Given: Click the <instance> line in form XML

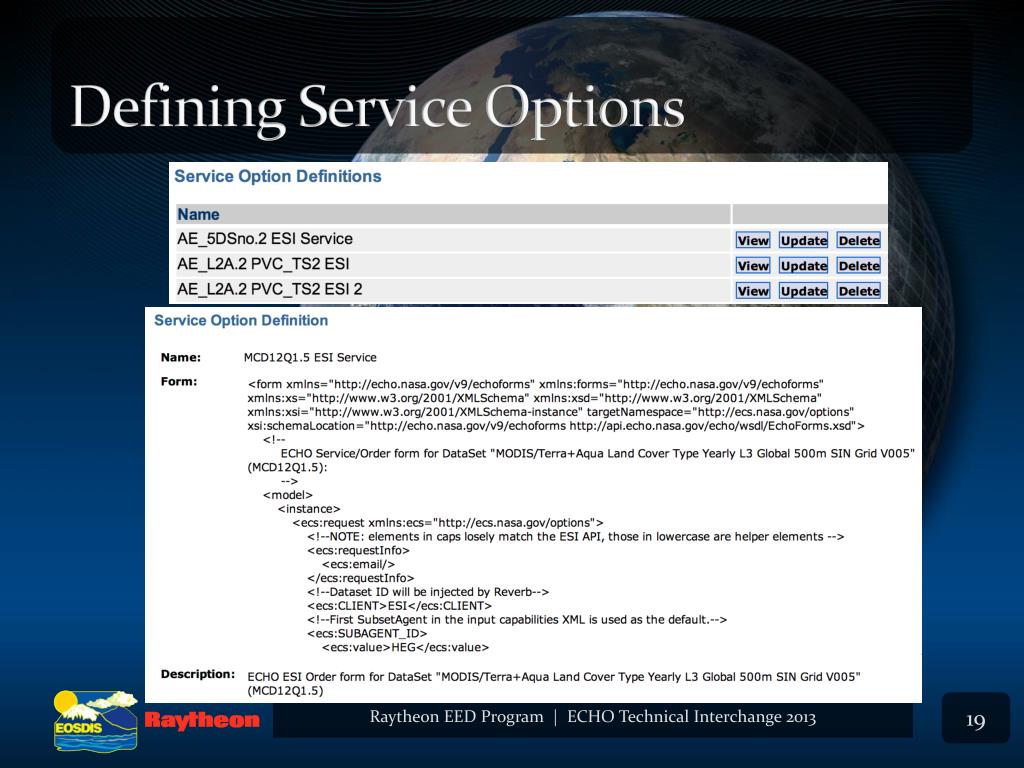Looking at the screenshot, I should [309, 509].
